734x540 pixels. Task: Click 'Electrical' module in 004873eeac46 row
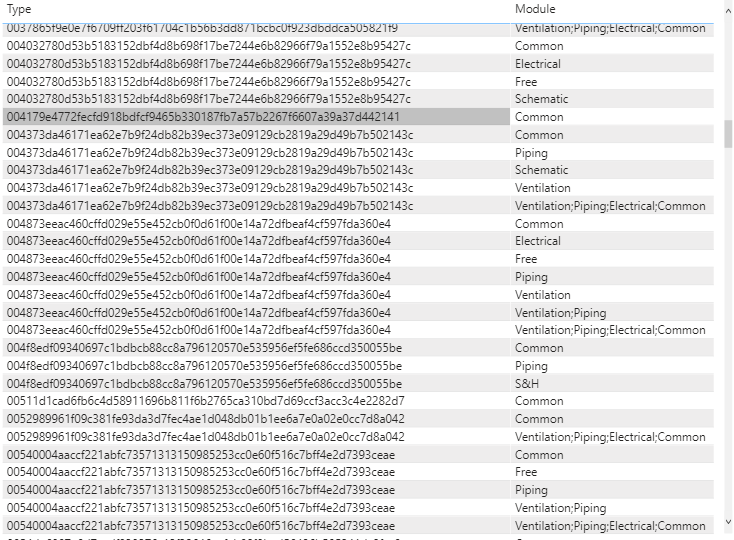538,241
